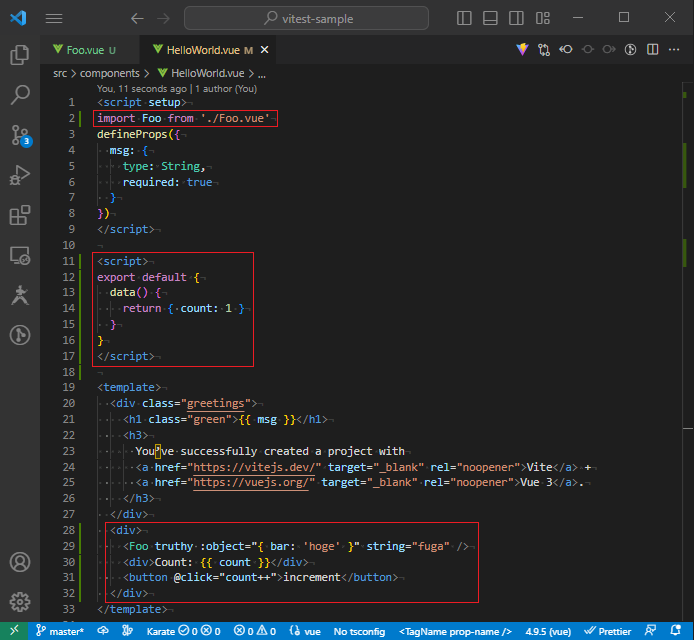
Task: Open the Remote Explorer view
Action: point(19,255)
